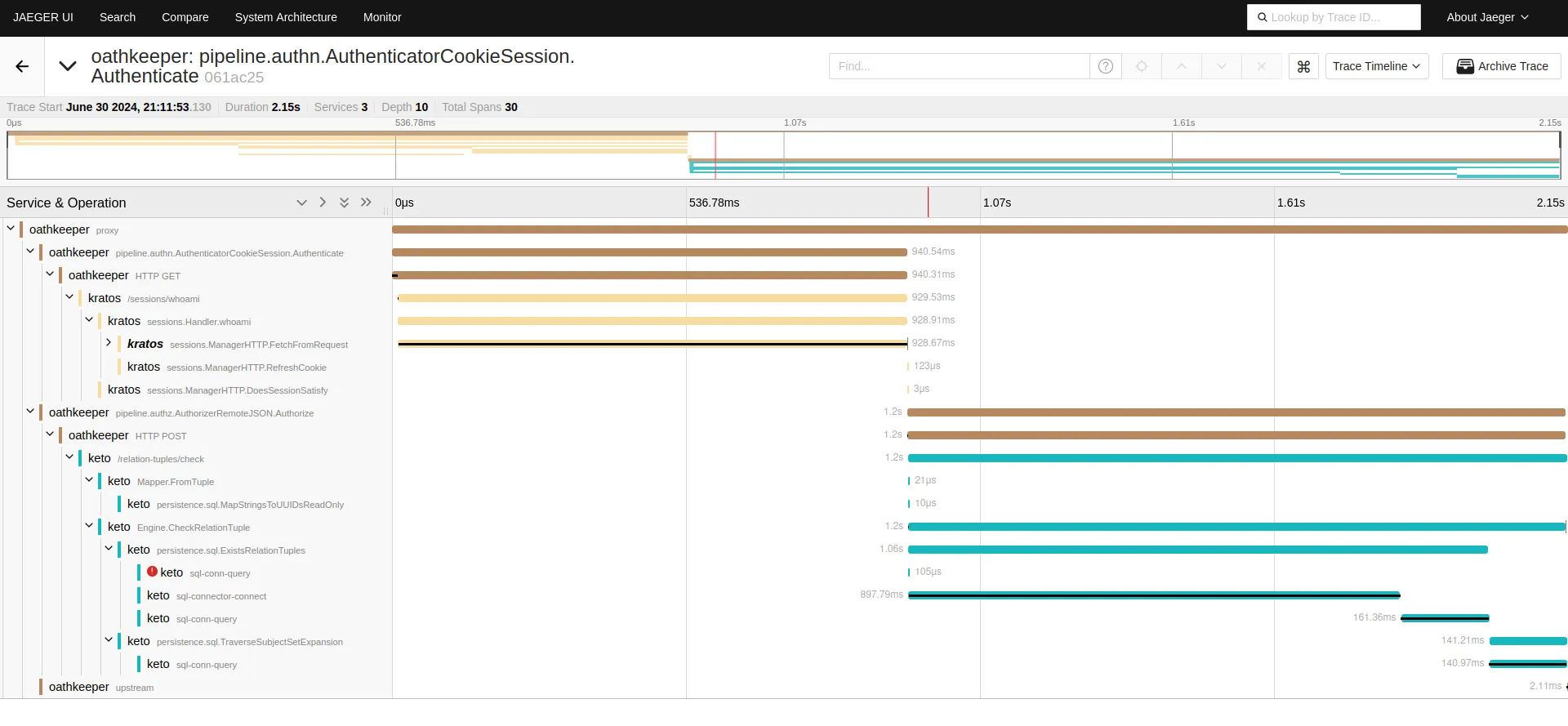The image size is (1568, 726).
Task: Click the JAEGER UI home link
Action: 43,17
